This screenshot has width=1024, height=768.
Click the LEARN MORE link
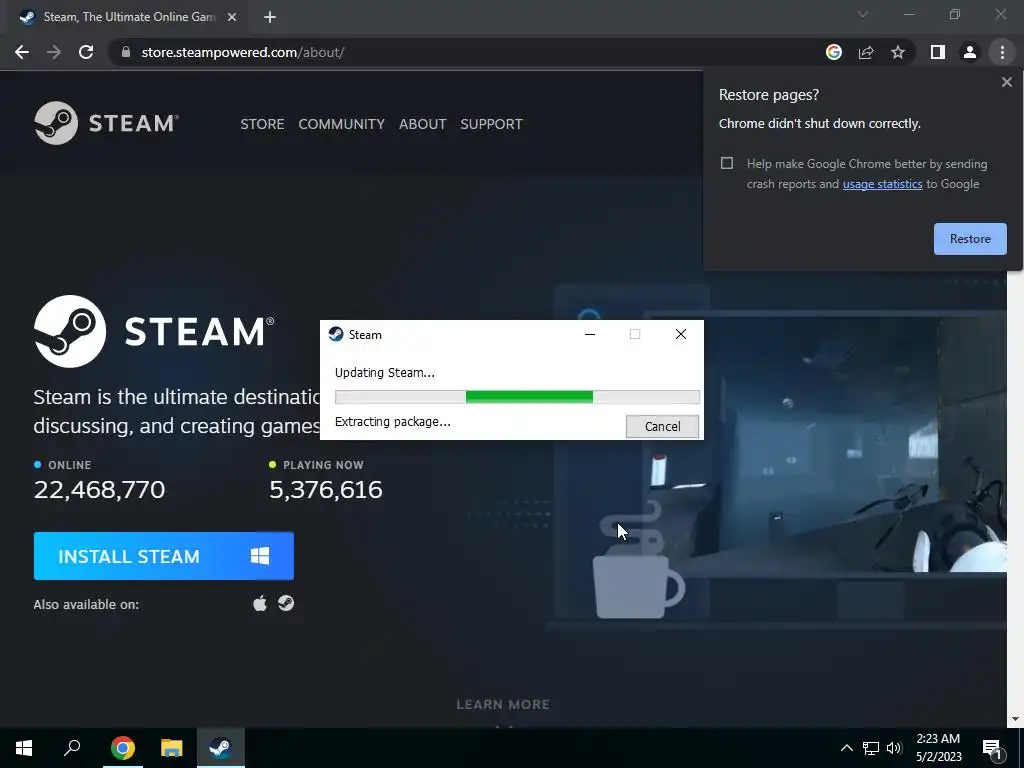[503, 705]
